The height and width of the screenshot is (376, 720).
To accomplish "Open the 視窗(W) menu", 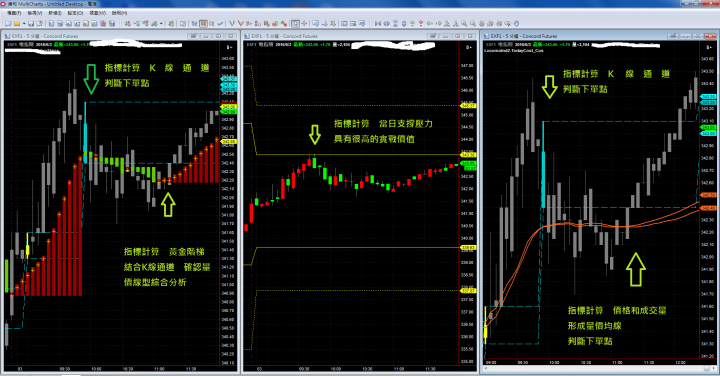I will click(x=97, y=13).
